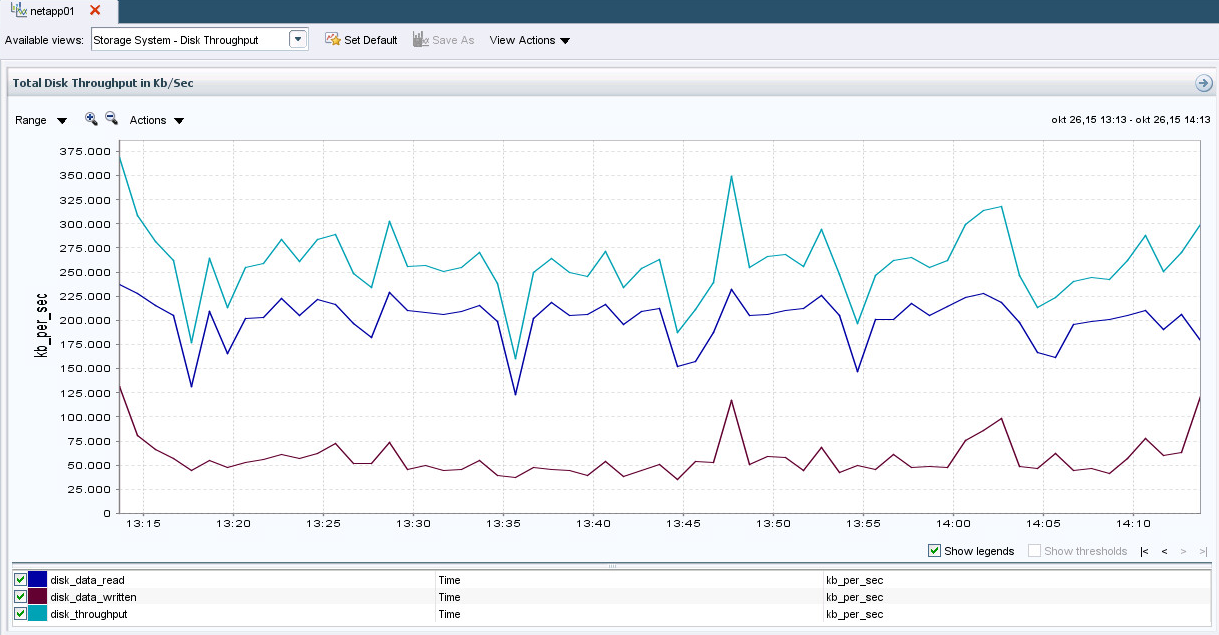Expand the Range dropdown menu
Image resolution: width=1219 pixels, height=635 pixels.
(41, 120)
